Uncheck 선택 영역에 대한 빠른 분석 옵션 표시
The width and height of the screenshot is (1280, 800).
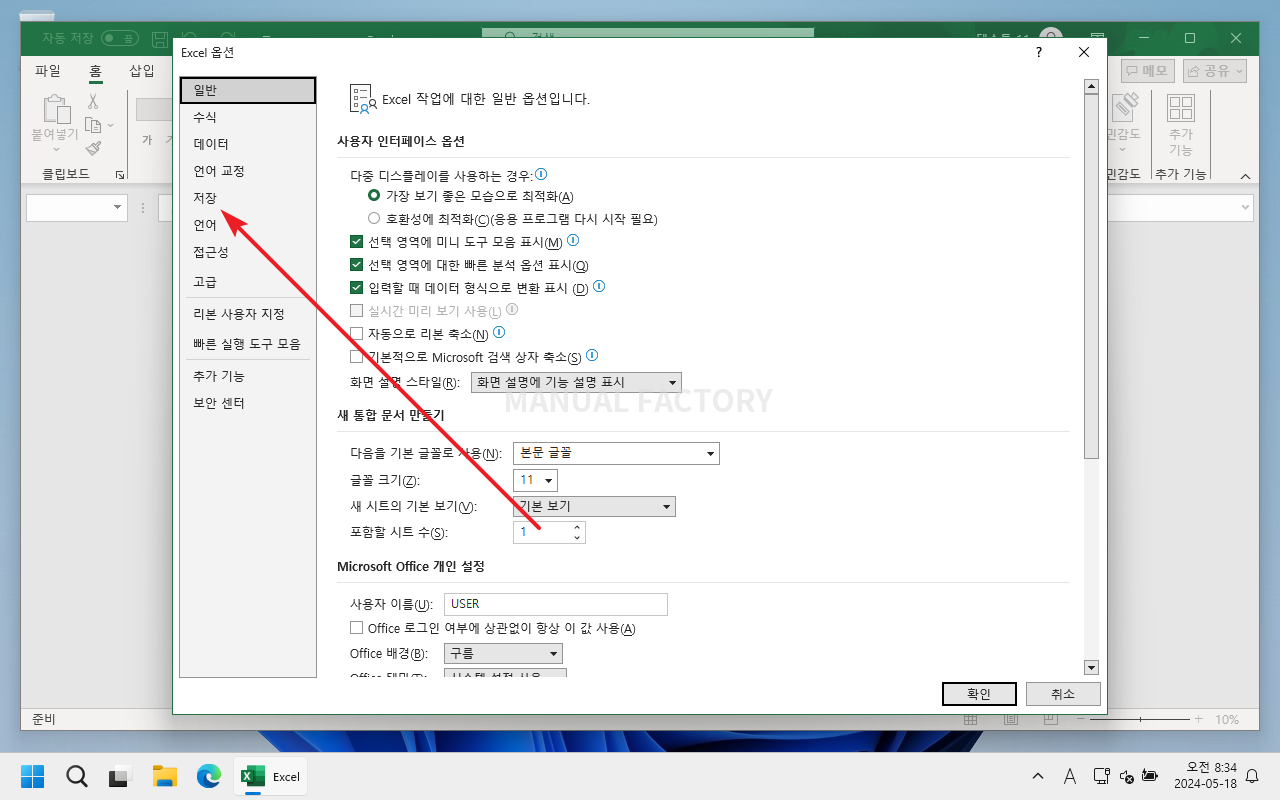tap(356, 265)
